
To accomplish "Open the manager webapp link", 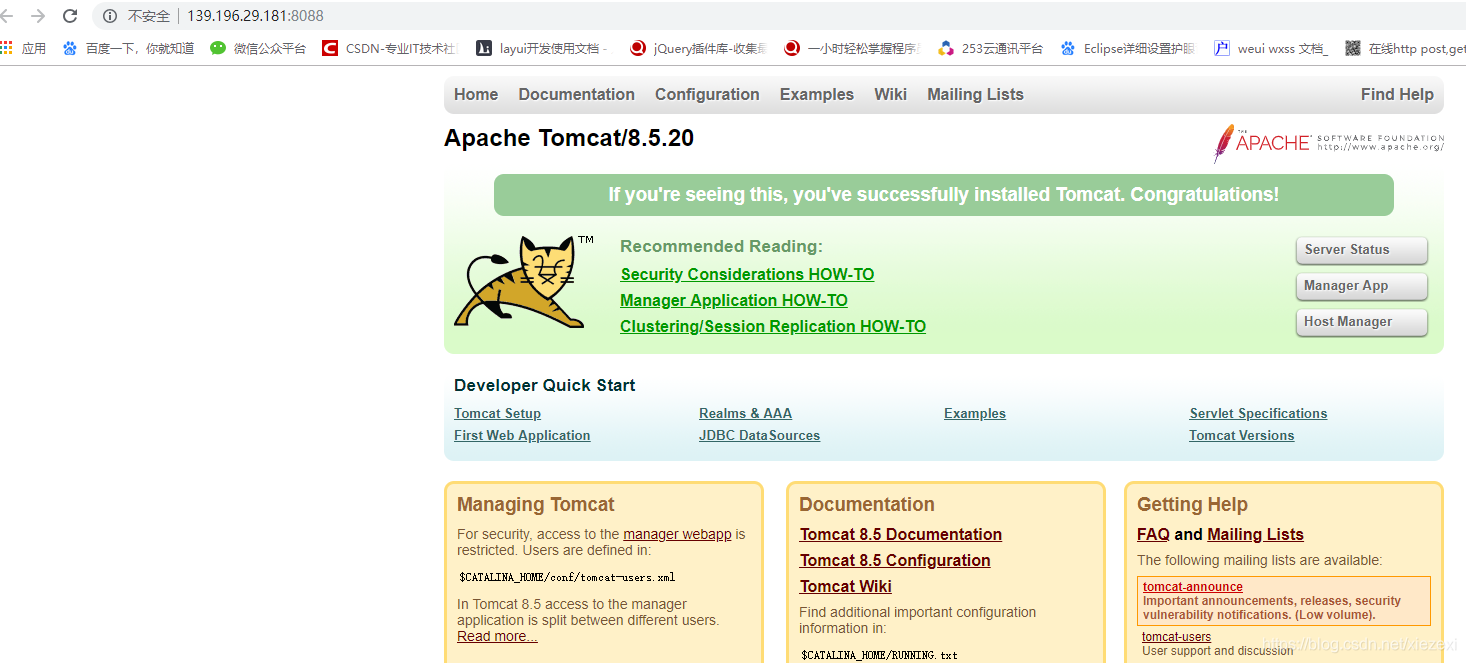I will pos(677,534).
